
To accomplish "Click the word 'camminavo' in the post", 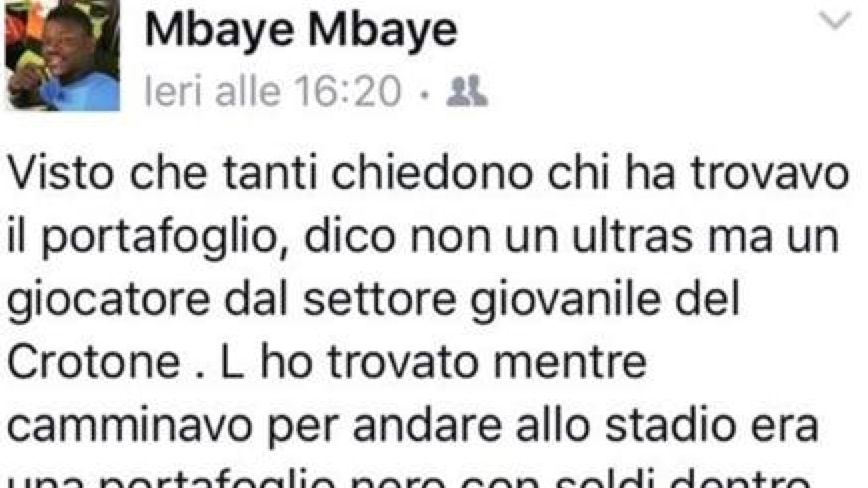I will click(x=131, y=427).
